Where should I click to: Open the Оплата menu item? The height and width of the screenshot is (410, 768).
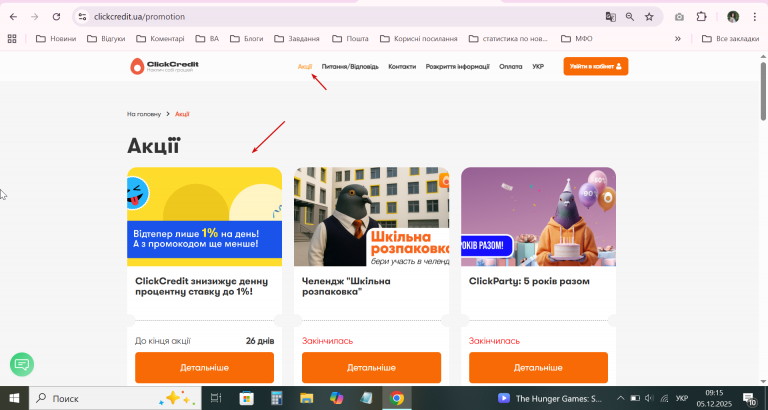(510, 66)
